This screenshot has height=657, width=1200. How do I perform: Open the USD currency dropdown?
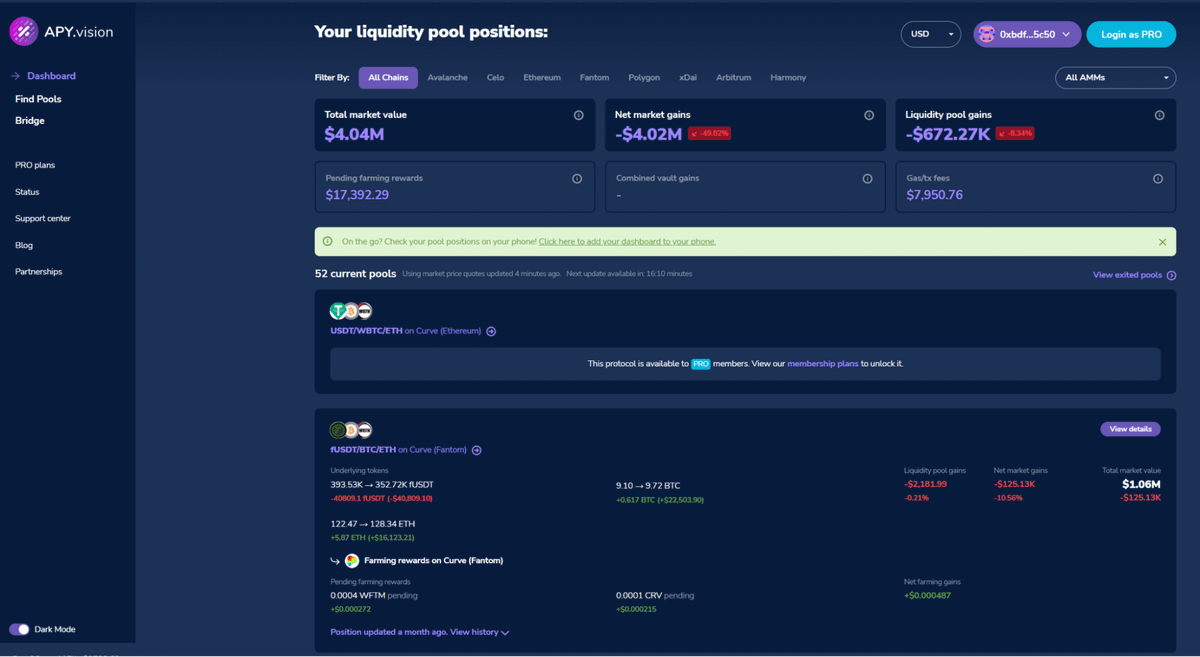930,34
